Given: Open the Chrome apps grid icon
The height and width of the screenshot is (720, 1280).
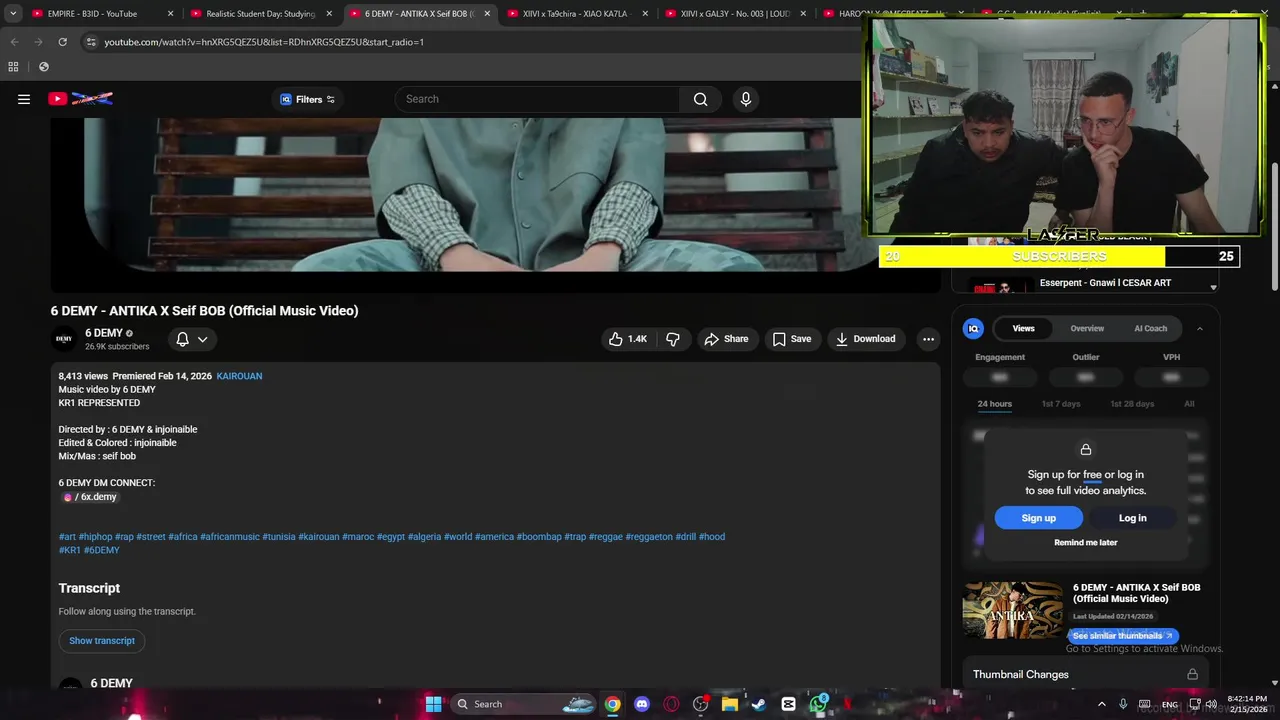Looking at the screenshot, I should pyautogui.click(x=13, y=67).
